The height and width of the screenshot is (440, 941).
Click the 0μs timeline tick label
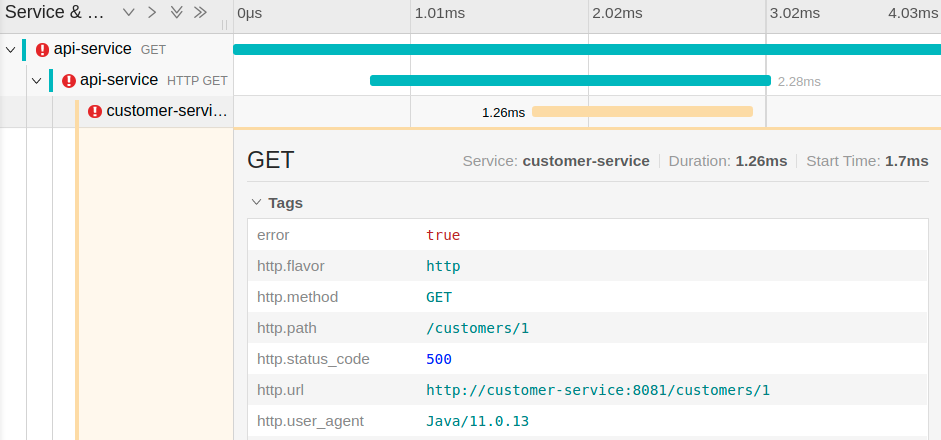coord(250,13)
